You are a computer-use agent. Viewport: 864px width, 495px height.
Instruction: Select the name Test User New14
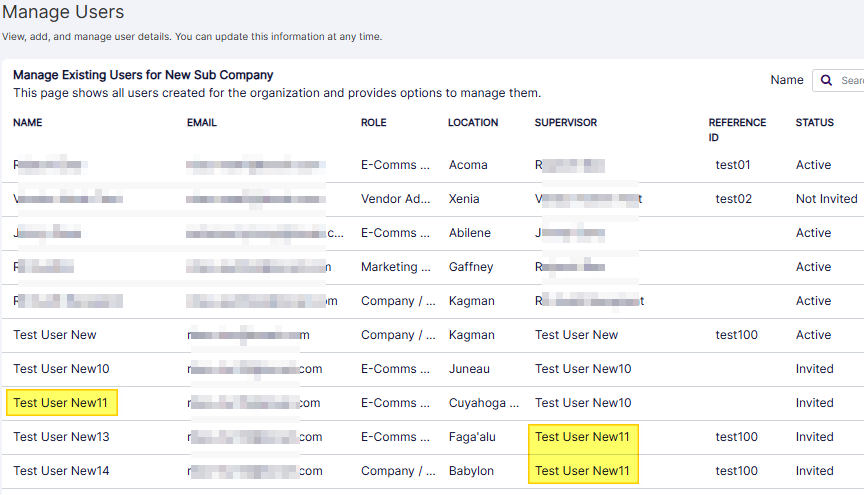61,471
